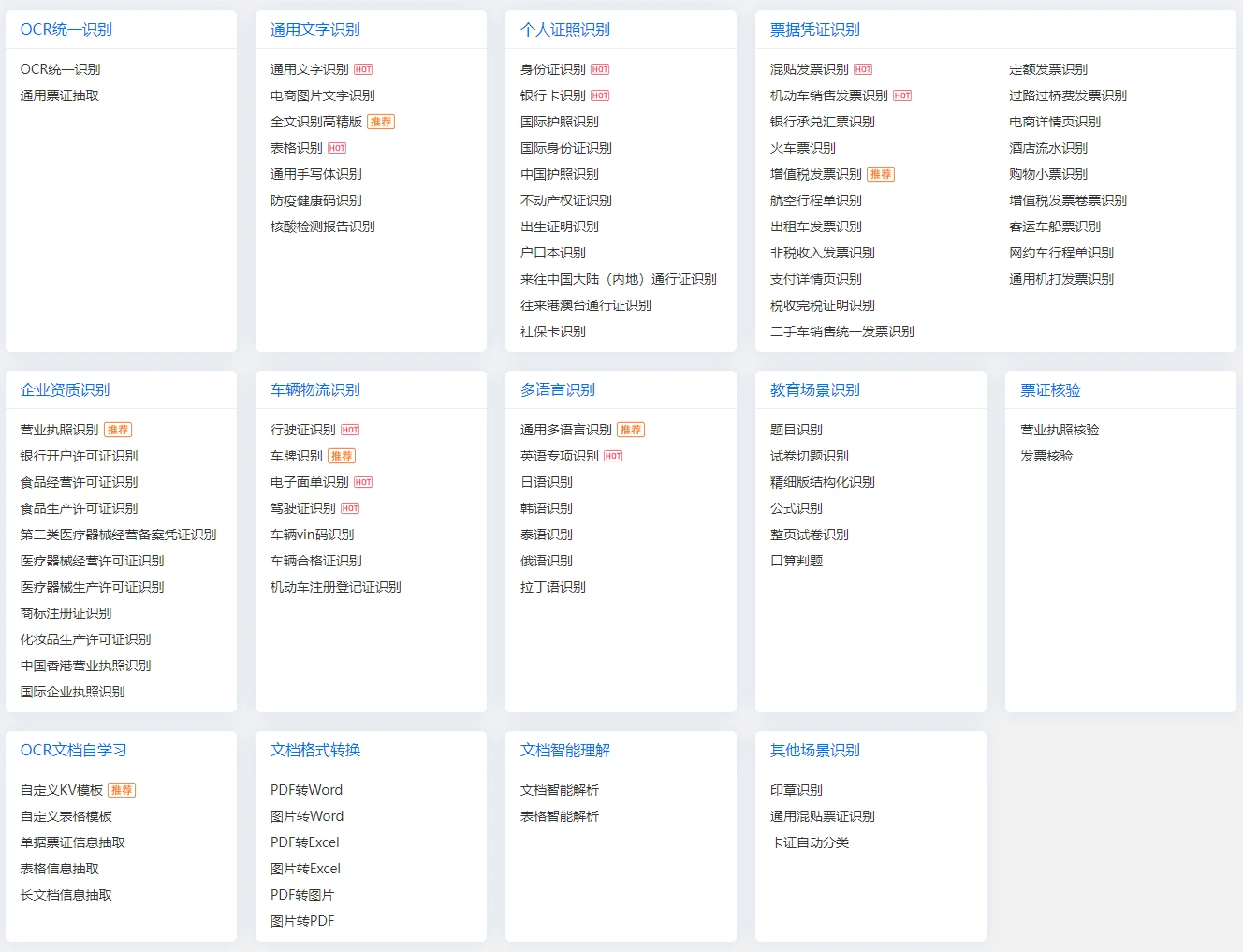Click the 推荐 badge beside 车牌识别
Image resolution: width=1243 pixels, height=952 pixels.
tap(342, 456)
